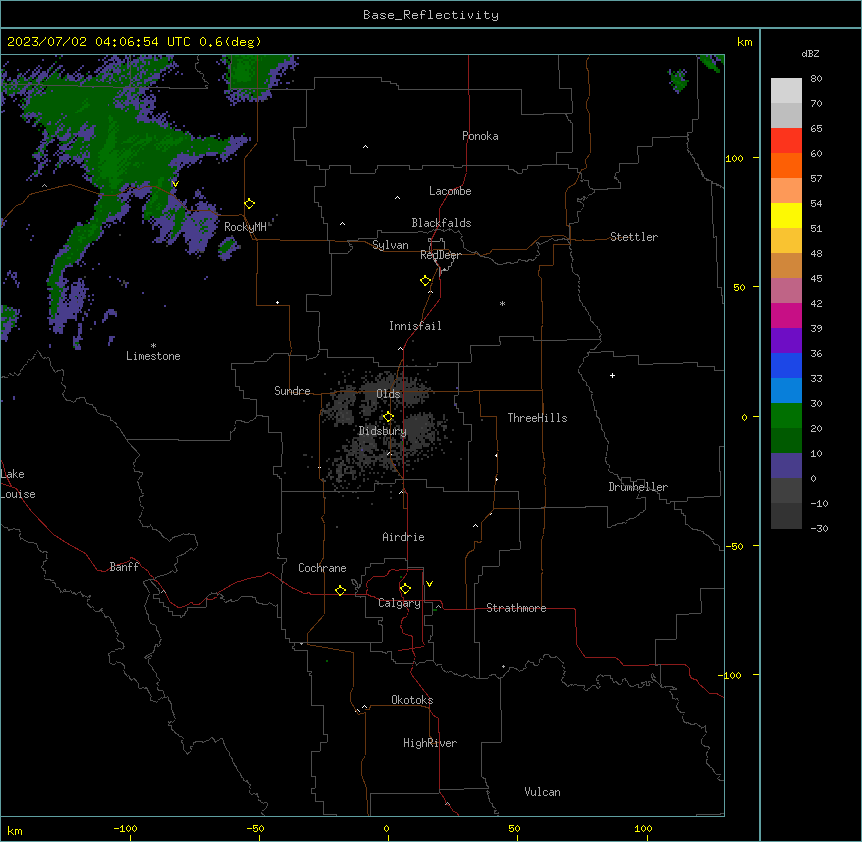Pick the yellow diamond marker below the Cochrane label
The height and width of the screenshot is (842, 862).
pyautogui.click(x=341, y=590)
